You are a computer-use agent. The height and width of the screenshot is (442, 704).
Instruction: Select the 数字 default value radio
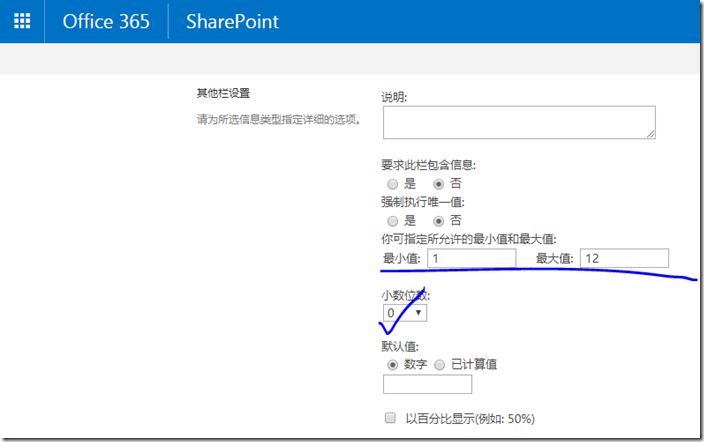393,365
